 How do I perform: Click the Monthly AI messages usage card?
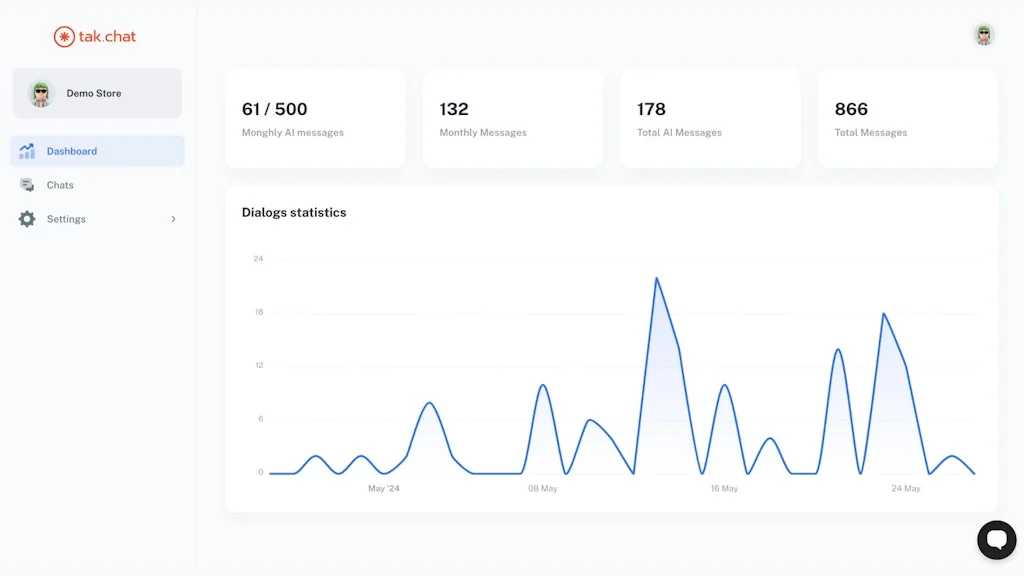[315, 117]
